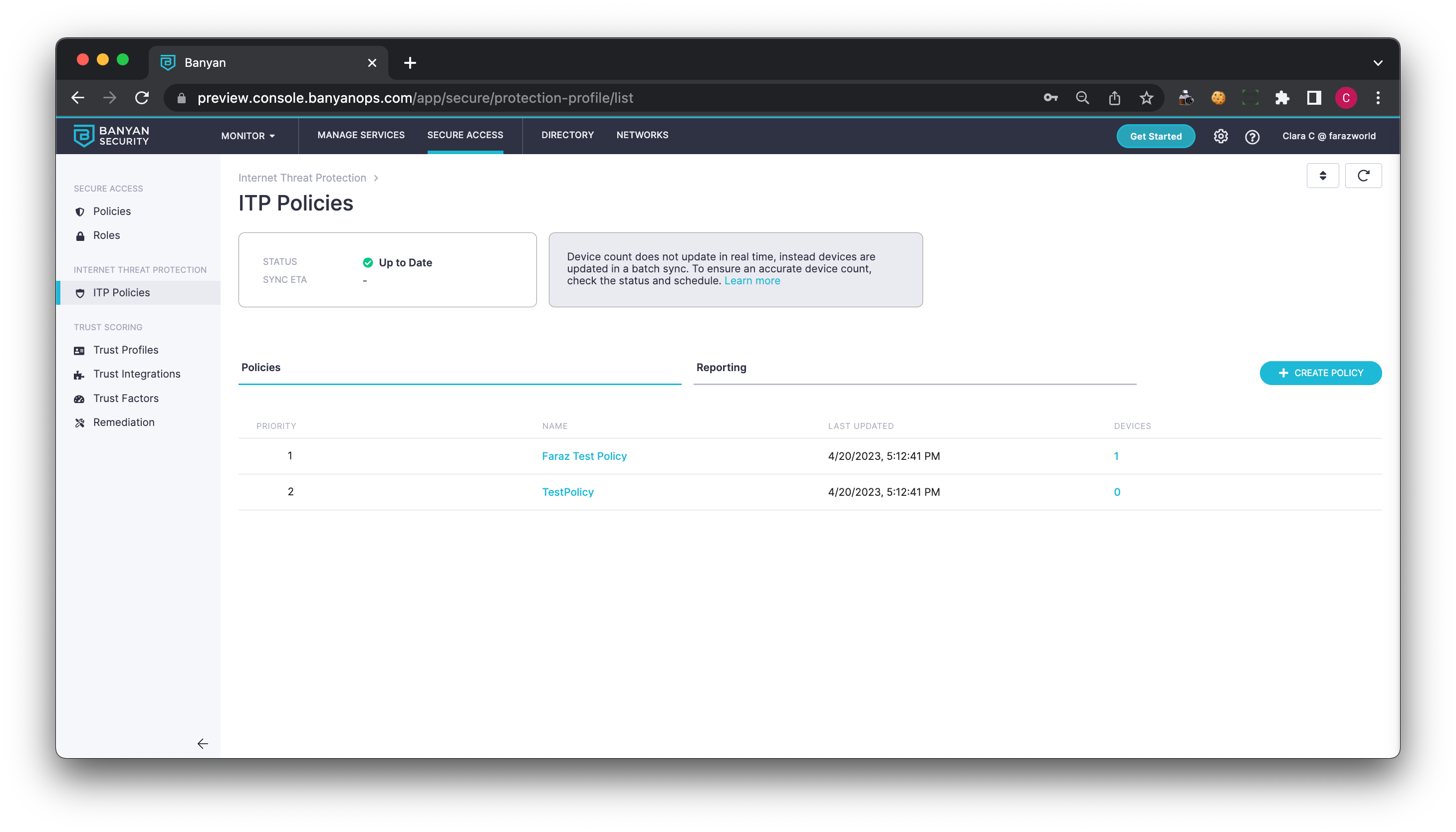Open the Clara C account menu
This screenshot has height=832, width=1456.
click(x=1329, y=136)
